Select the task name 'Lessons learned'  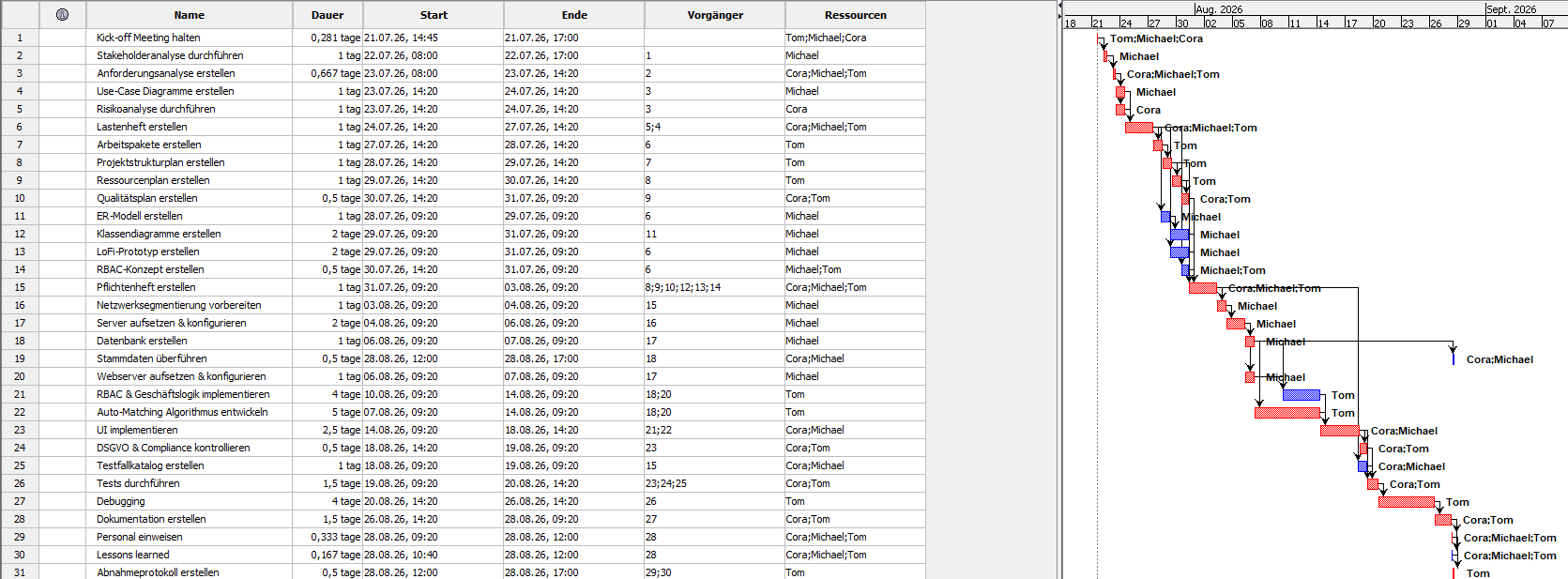[x=133, y=555]
